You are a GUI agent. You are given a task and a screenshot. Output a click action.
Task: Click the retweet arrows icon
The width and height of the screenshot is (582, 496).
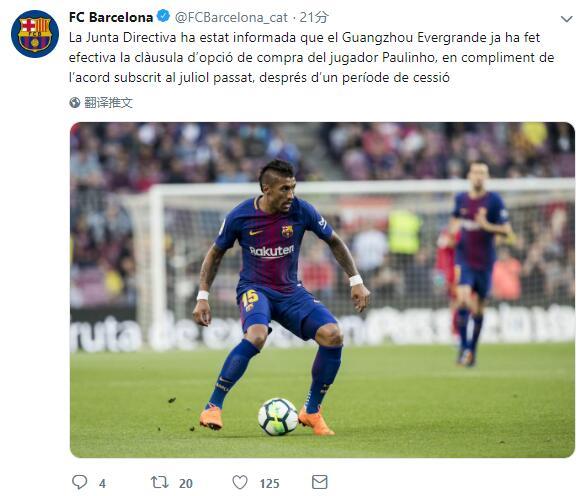tap(160, 482)
